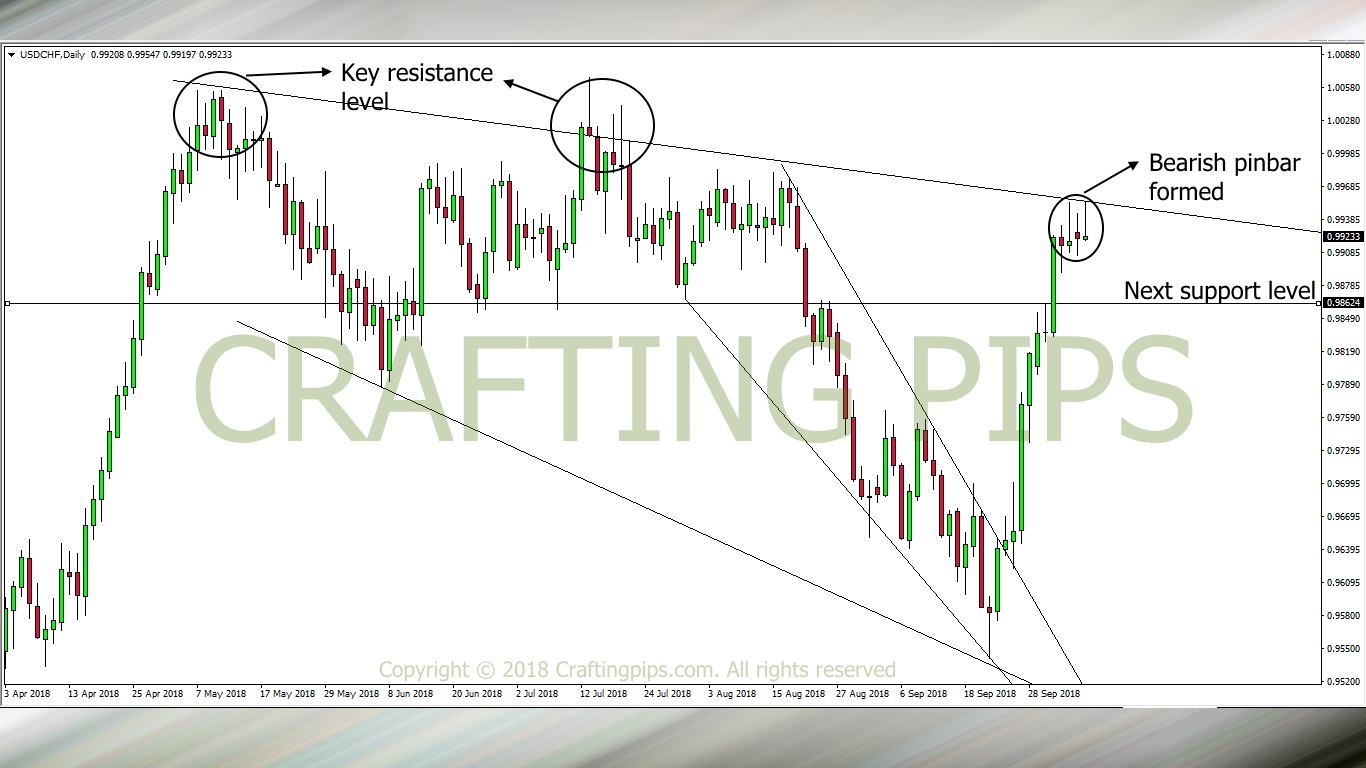Viewport: 1366px width, 768px height.
Task: Click the 0.96995 price axis label
Action: pyautogui.click(x=1343, y=484)
